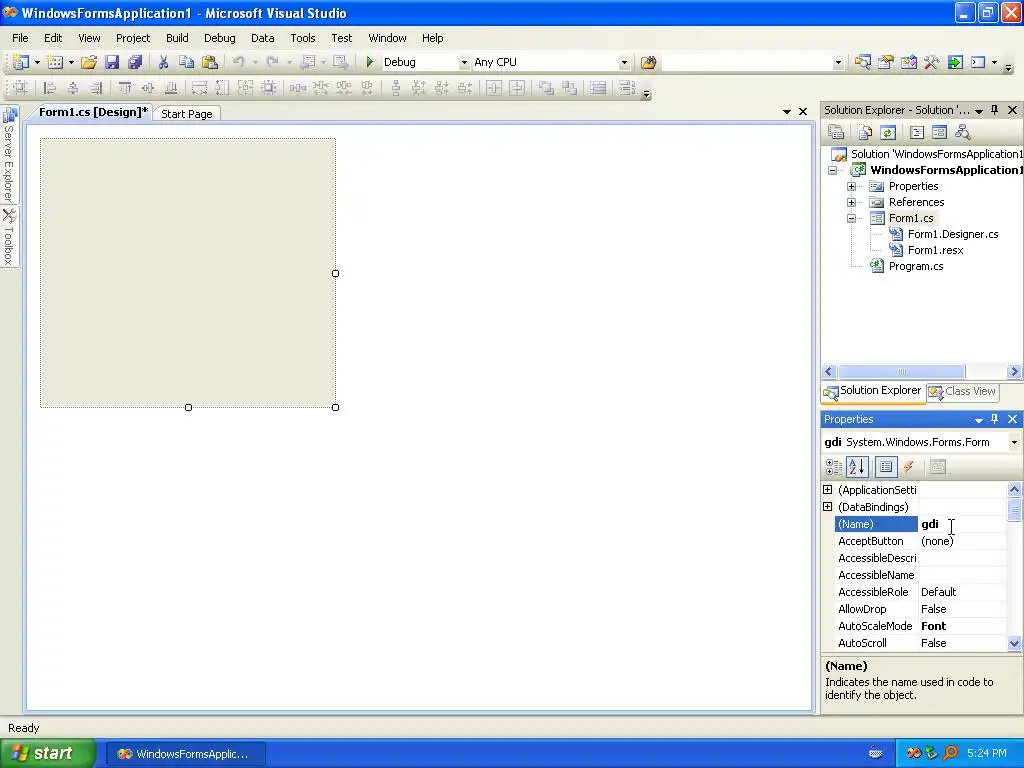Image resolution: width=1024 pixels, height=768 pixels.
Task: Open the Command Window toolbar icon
Action: coord(978,62)
